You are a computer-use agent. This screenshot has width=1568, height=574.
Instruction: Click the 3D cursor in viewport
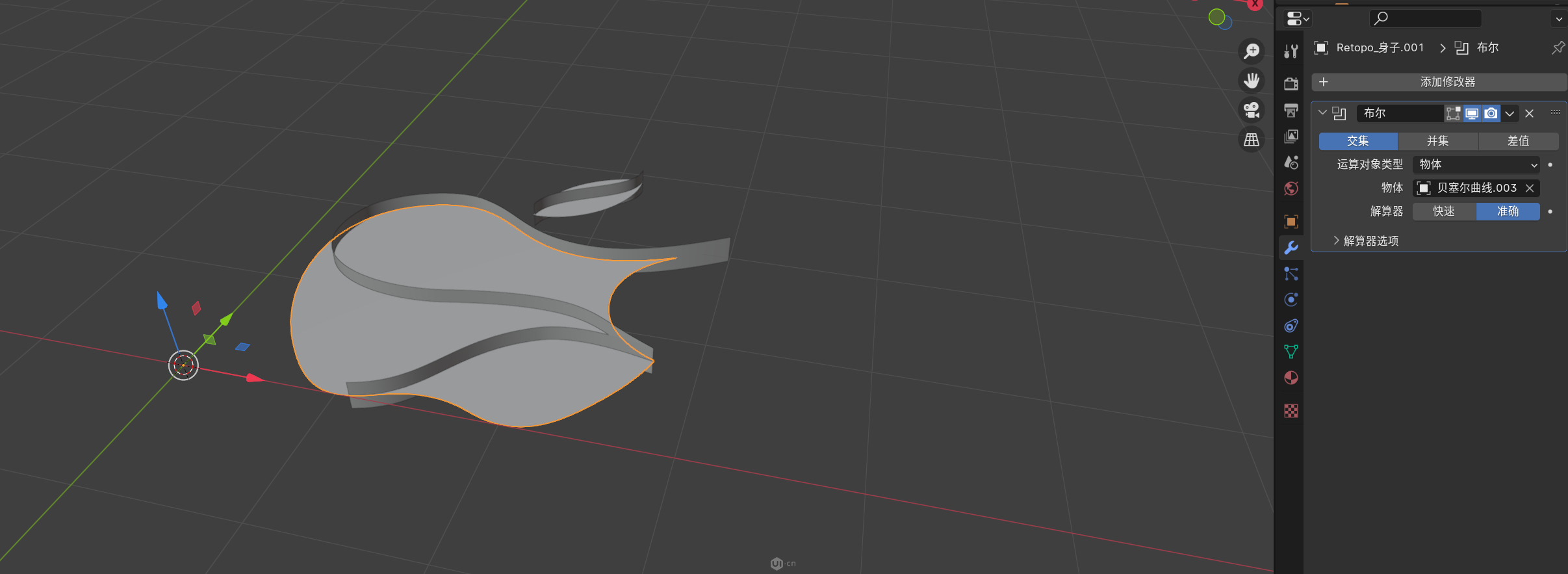(x=183, y=365)
